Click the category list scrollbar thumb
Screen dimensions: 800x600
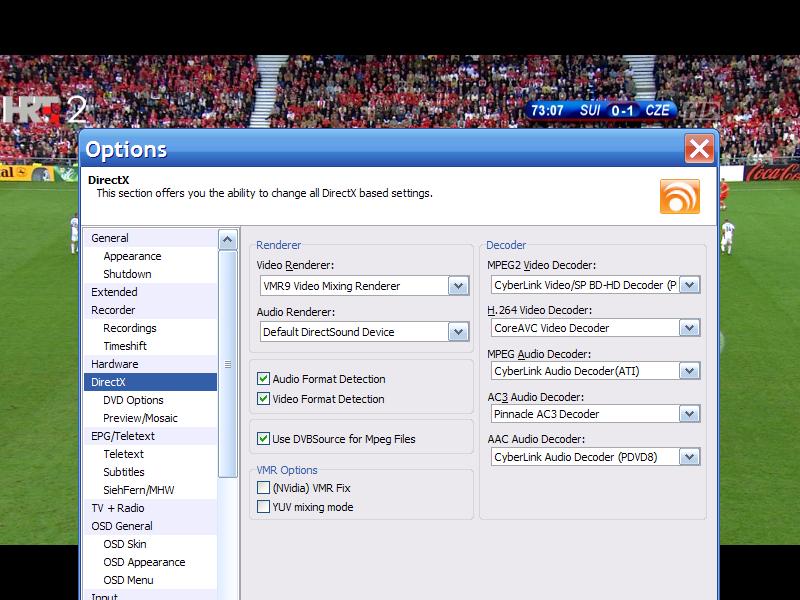click(228, 364)
